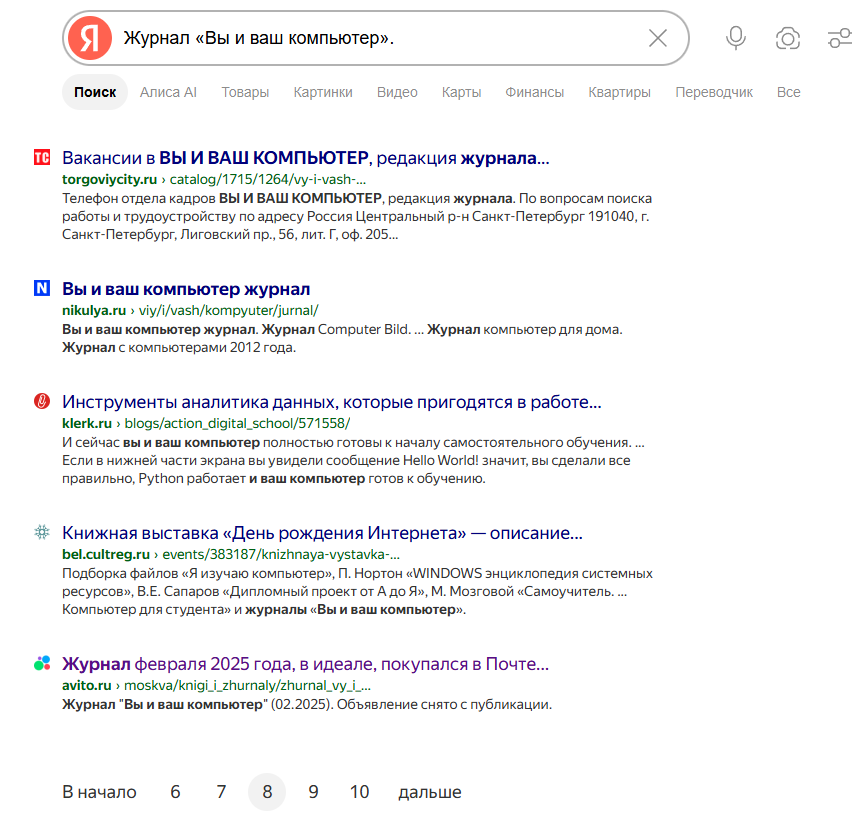This screenshot has height=815, width=861.
Task: Open blogs/action_digital_school/571558 path
Action: pyautogui.click(x=237, y=423)
